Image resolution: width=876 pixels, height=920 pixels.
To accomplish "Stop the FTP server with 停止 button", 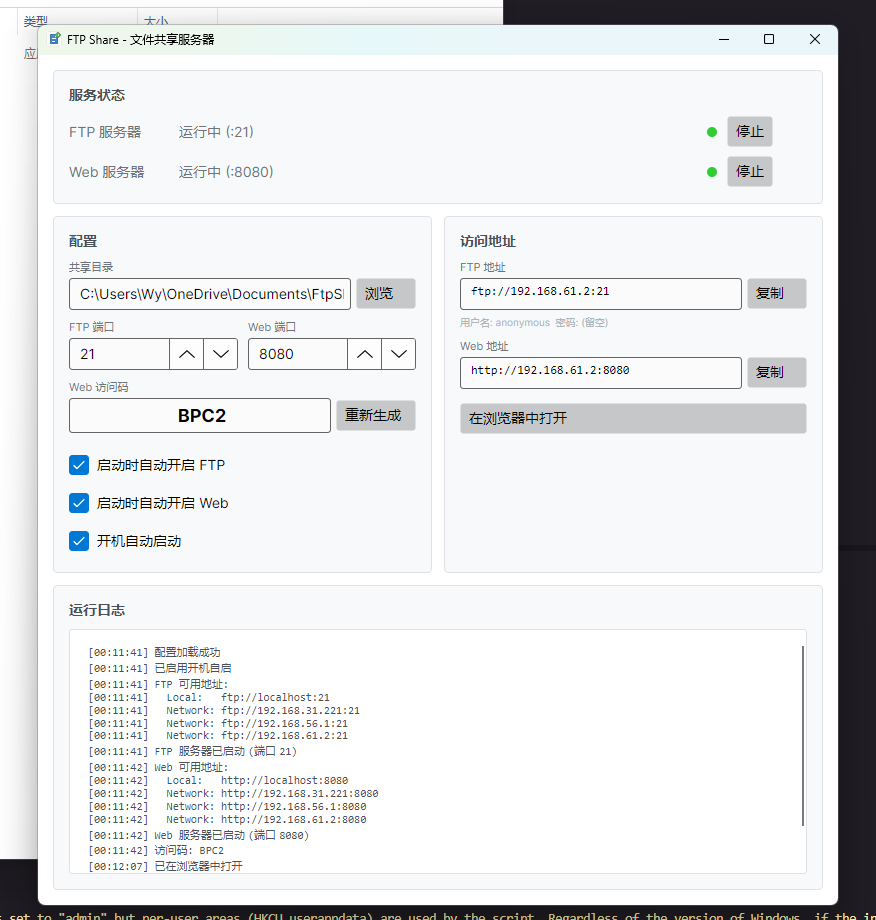I will (x=749, y=132).
